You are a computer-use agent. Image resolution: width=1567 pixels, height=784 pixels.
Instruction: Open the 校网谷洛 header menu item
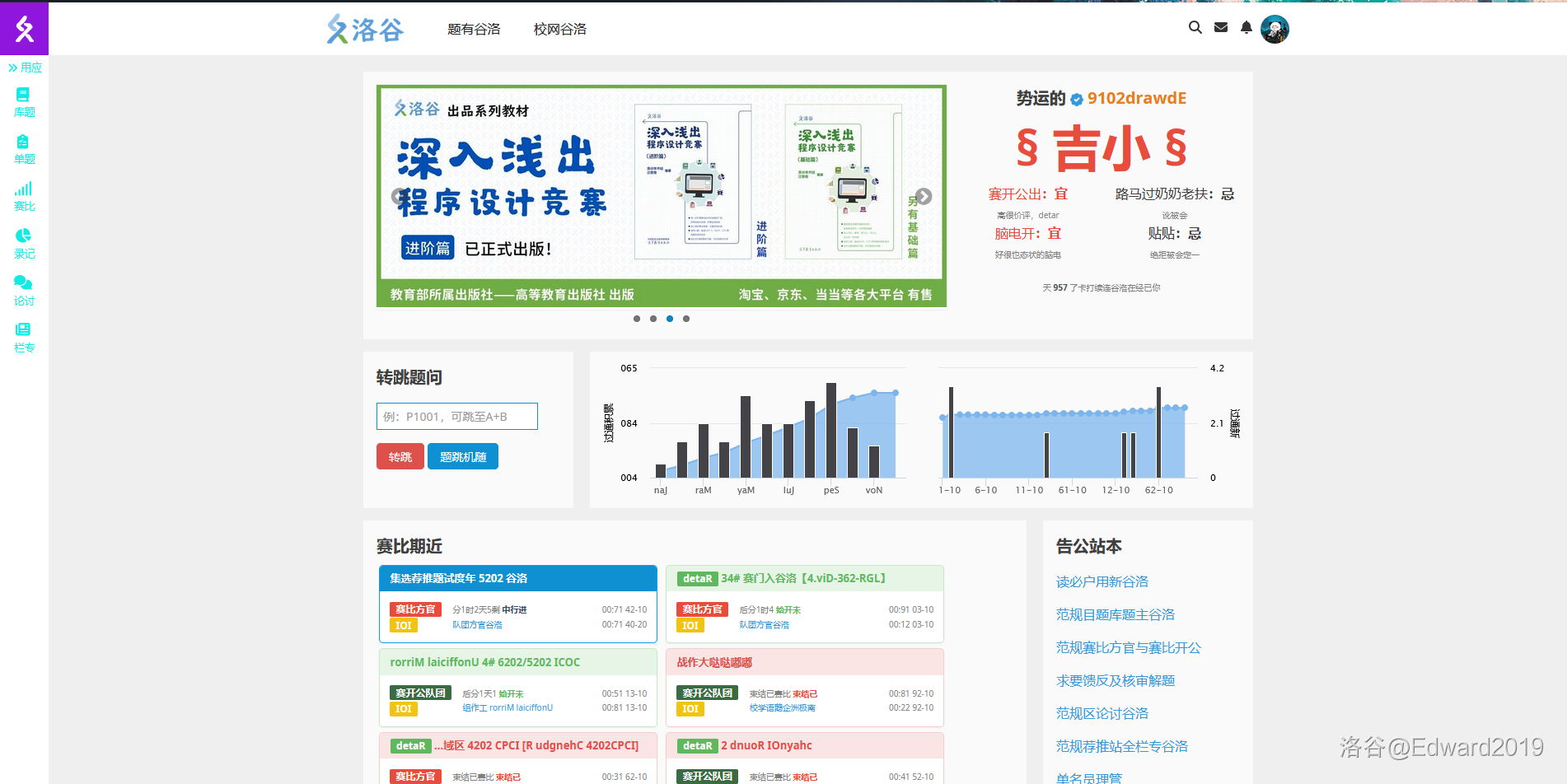[560, 30]
